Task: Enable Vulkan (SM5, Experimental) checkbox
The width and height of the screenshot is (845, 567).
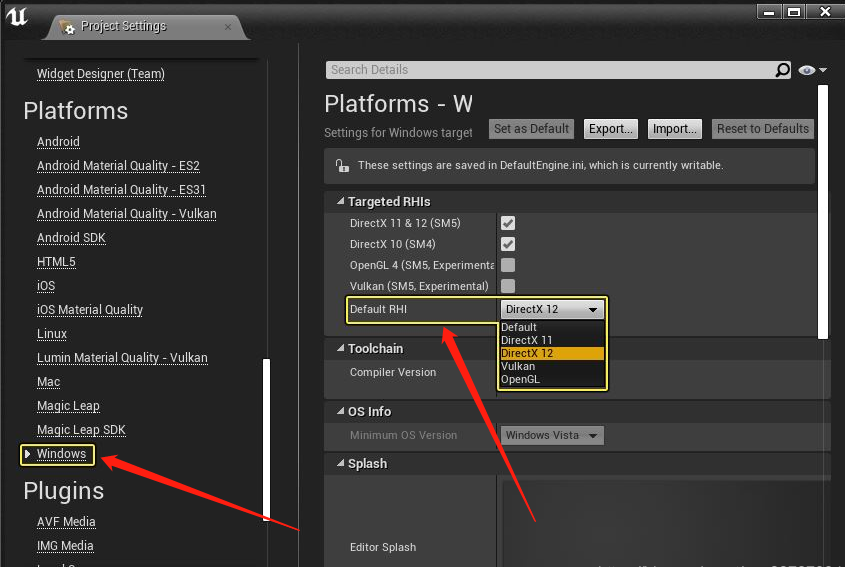Action: click(x=508, y=286)
